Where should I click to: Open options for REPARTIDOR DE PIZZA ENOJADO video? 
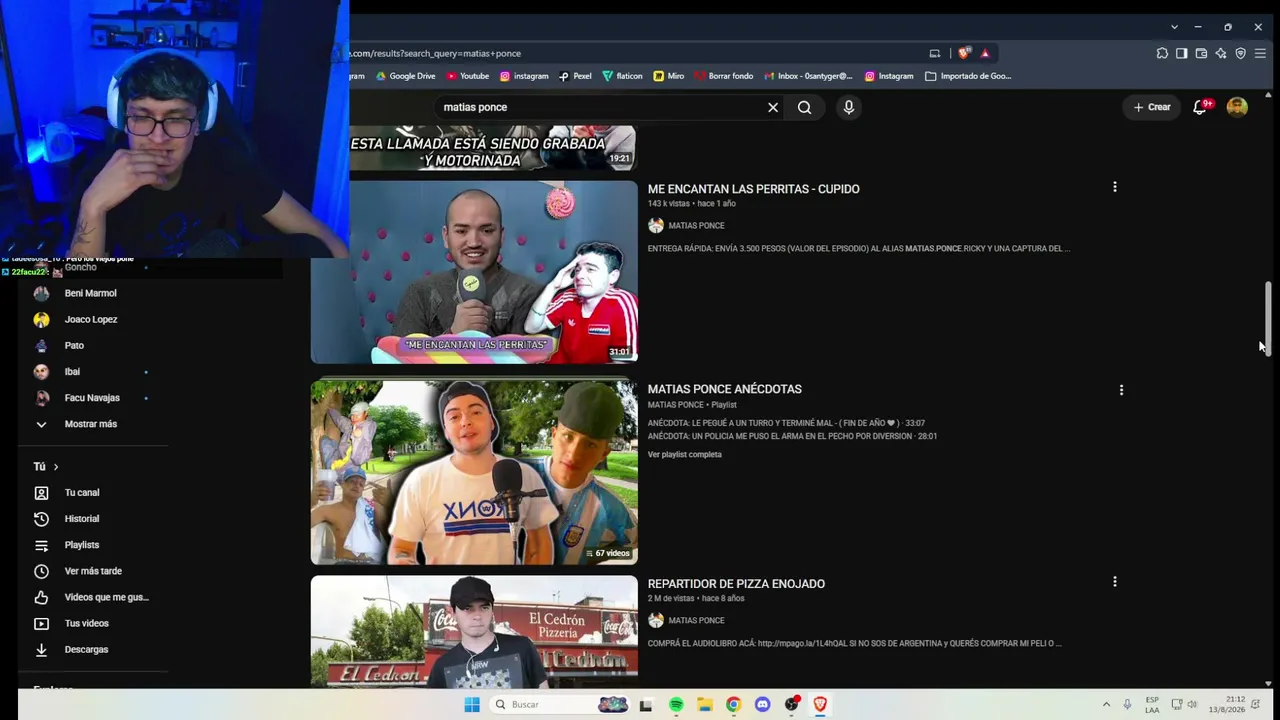point(1115,581)
